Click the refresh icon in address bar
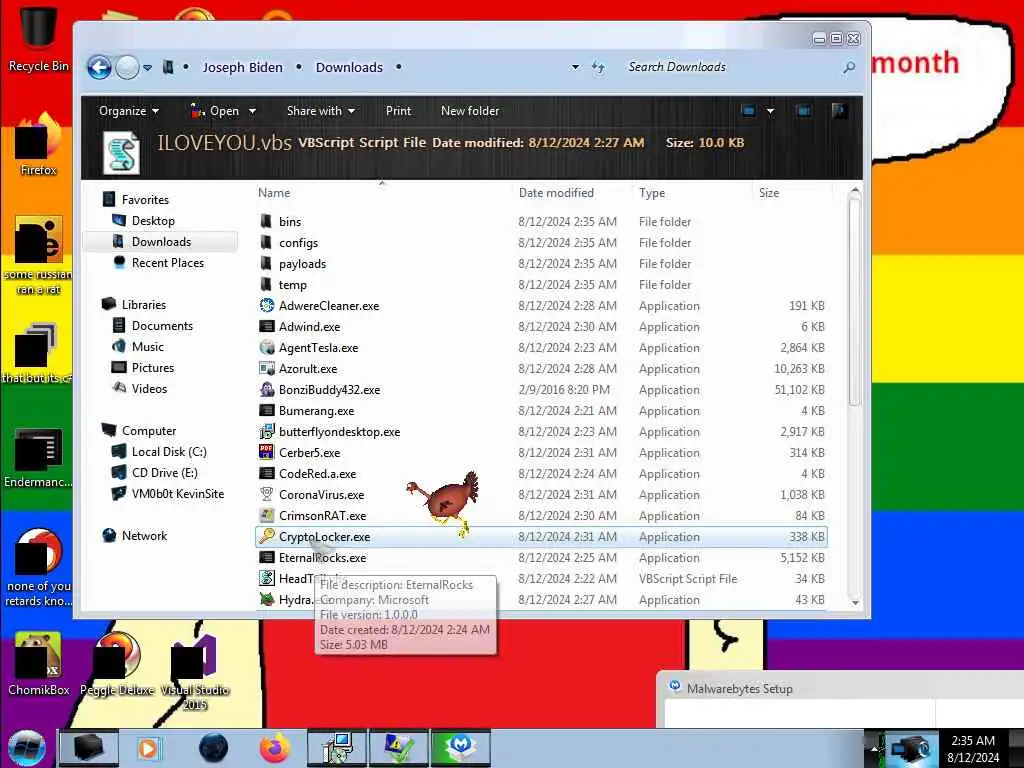This screenshot has height=768, width=1024. pos(598,67)
